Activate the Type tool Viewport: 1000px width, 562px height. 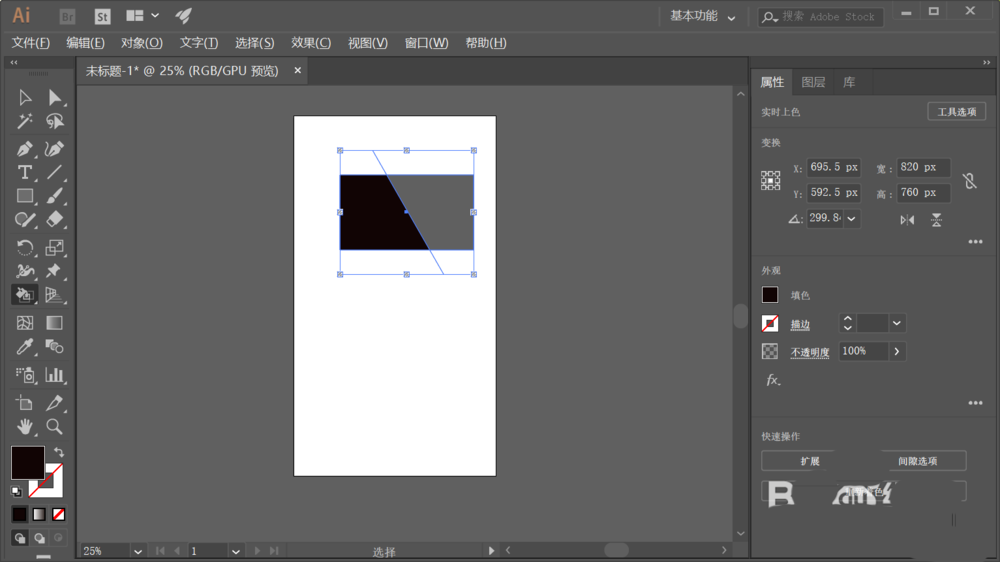tap(25, 172)
